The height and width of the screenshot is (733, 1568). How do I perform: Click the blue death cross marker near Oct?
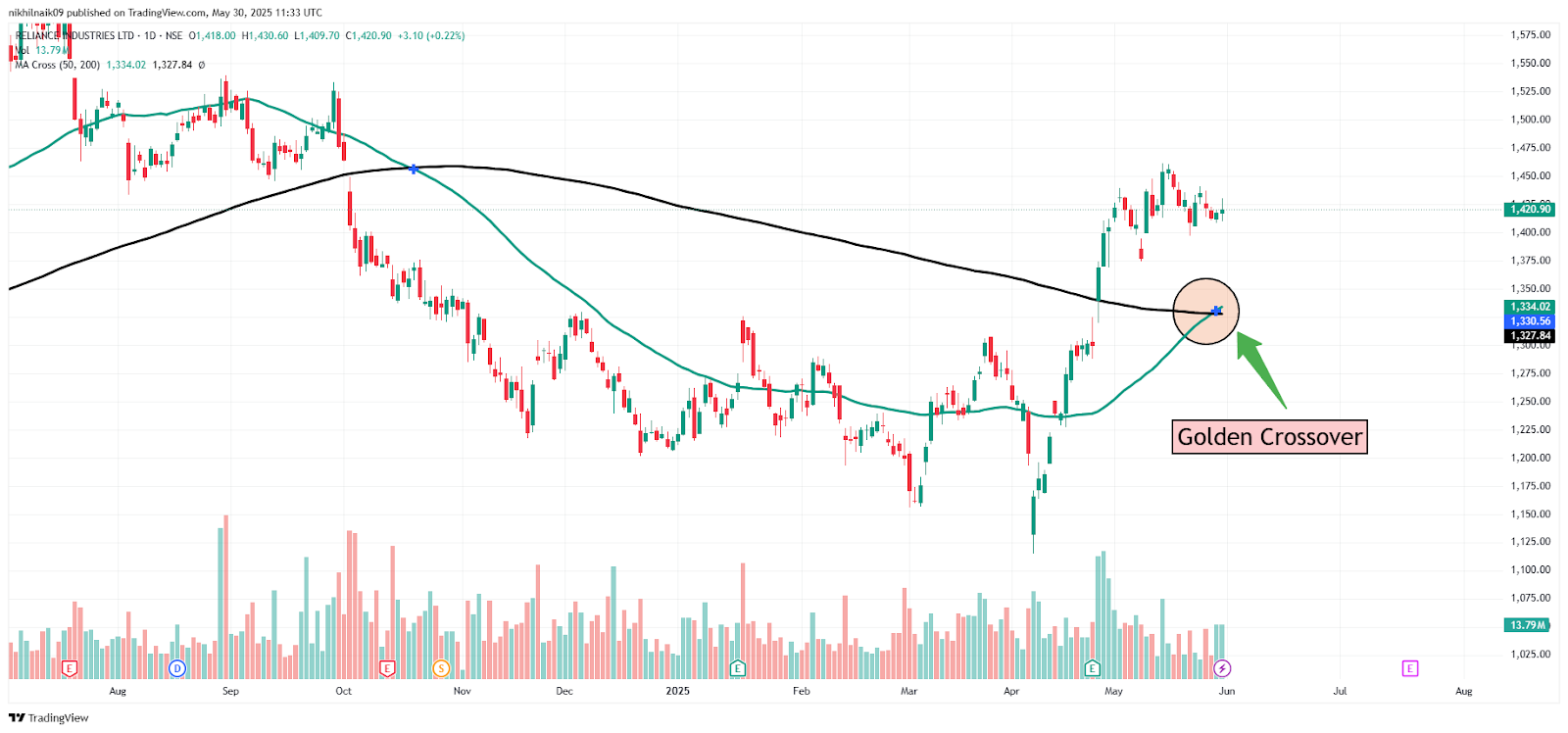tap(414, 170)
